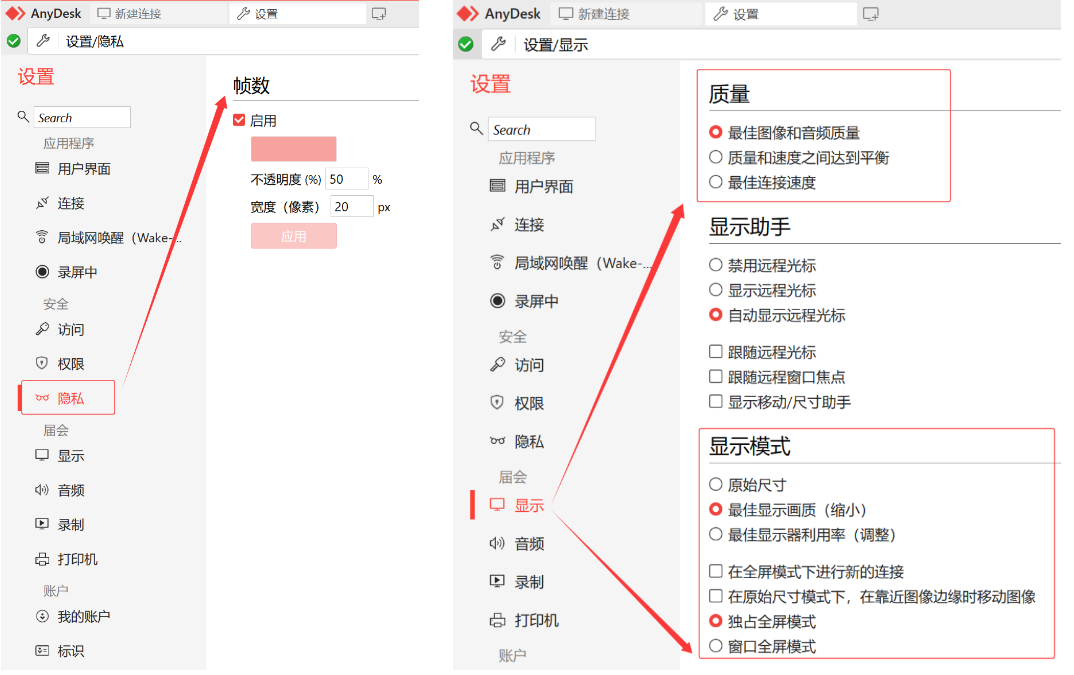The width and height of the screenshot is (1074, 675).
Task: Click the 应用 button
Action: click(x=293, y=235)
